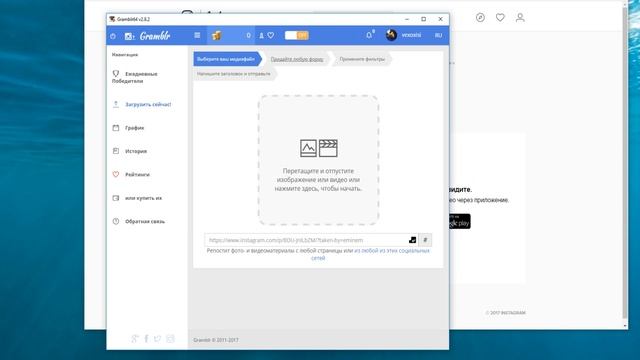Select the 'Выберите ваш медиафайл' step tab
640x360 pixels.
click(227, 59)
